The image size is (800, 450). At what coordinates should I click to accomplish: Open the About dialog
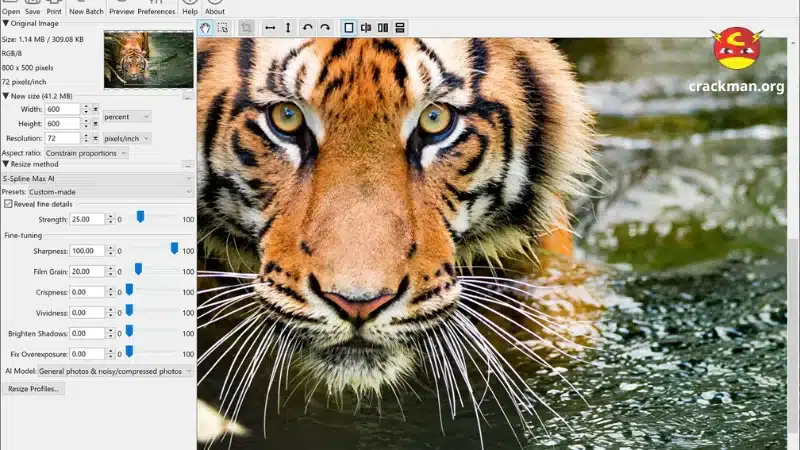point(215,8)
